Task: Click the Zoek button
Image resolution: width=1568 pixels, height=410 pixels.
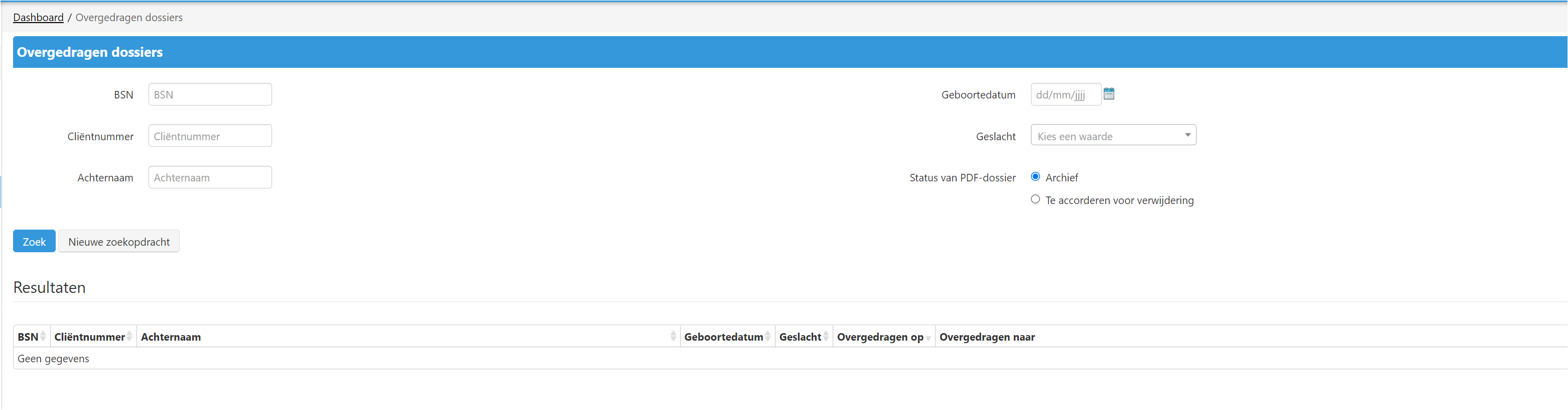Action: tap(34, 241)
